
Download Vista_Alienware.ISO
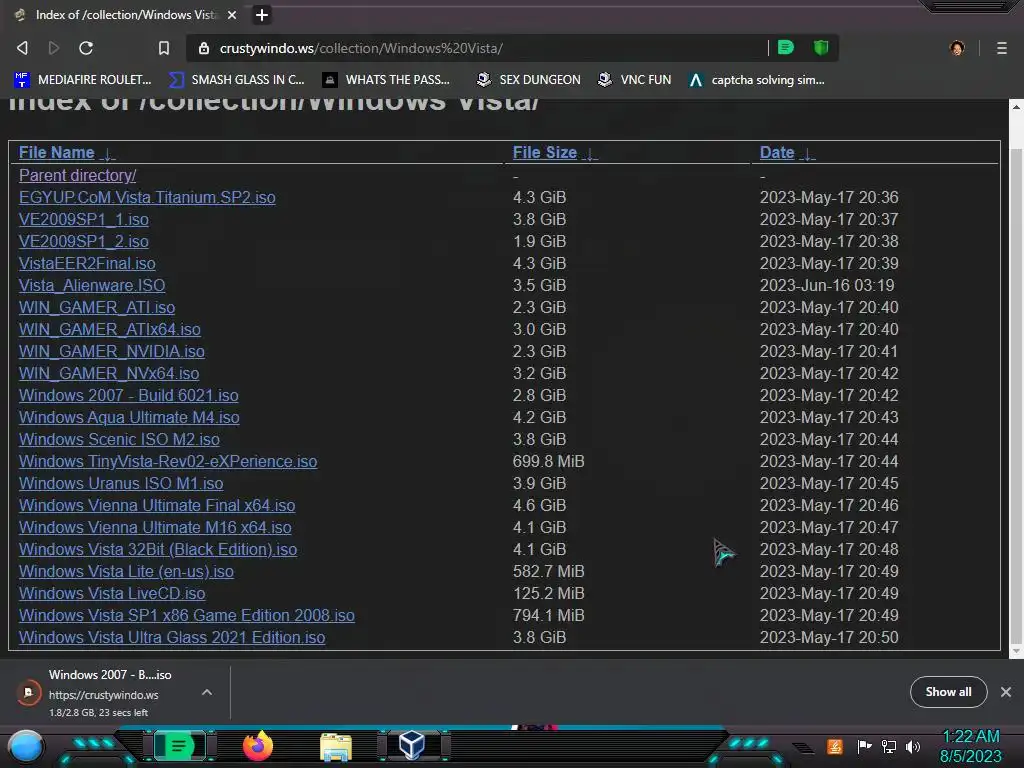92,285
